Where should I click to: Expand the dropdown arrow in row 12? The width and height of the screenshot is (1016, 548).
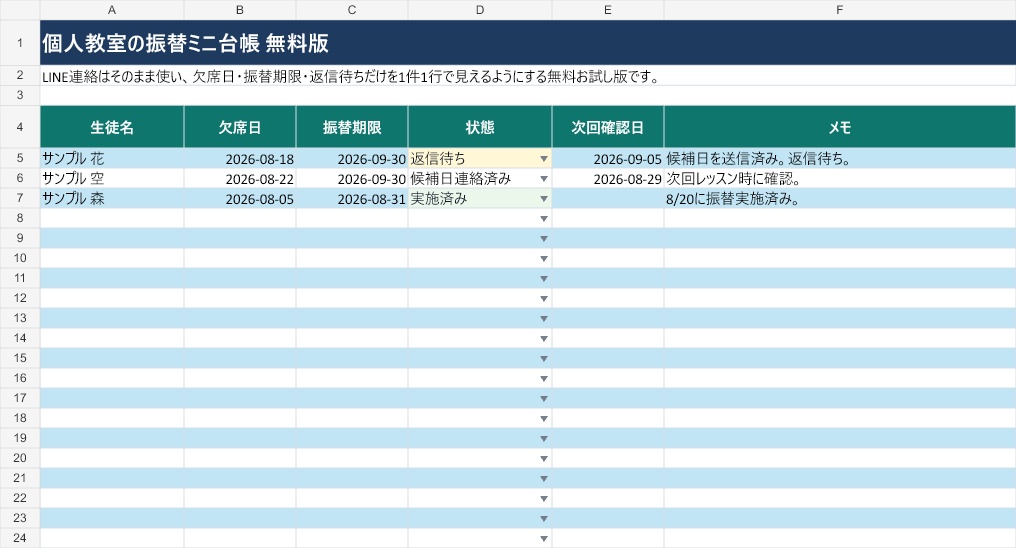click(x=544, y=299)
